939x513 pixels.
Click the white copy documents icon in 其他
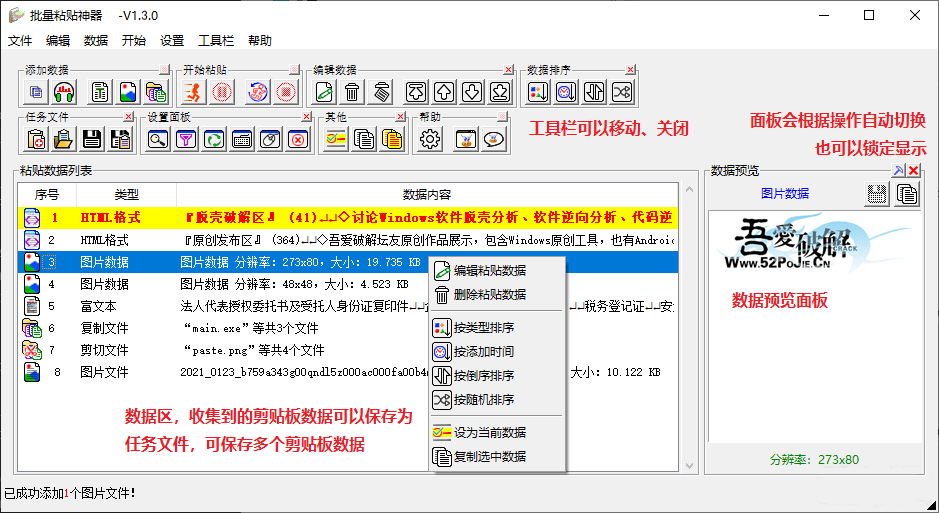click(x=364, y=139)
